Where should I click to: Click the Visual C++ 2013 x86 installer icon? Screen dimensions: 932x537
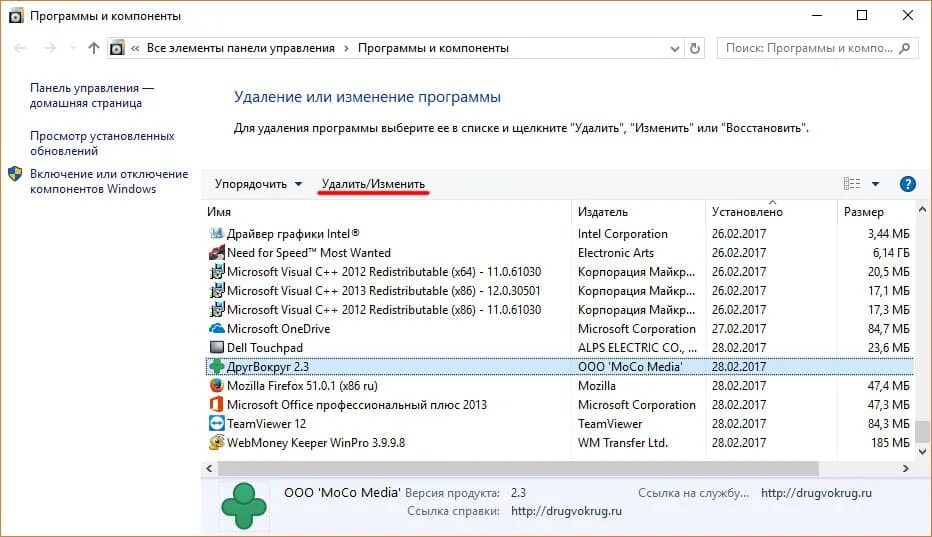pyautogui.click(x=217, y=291)
